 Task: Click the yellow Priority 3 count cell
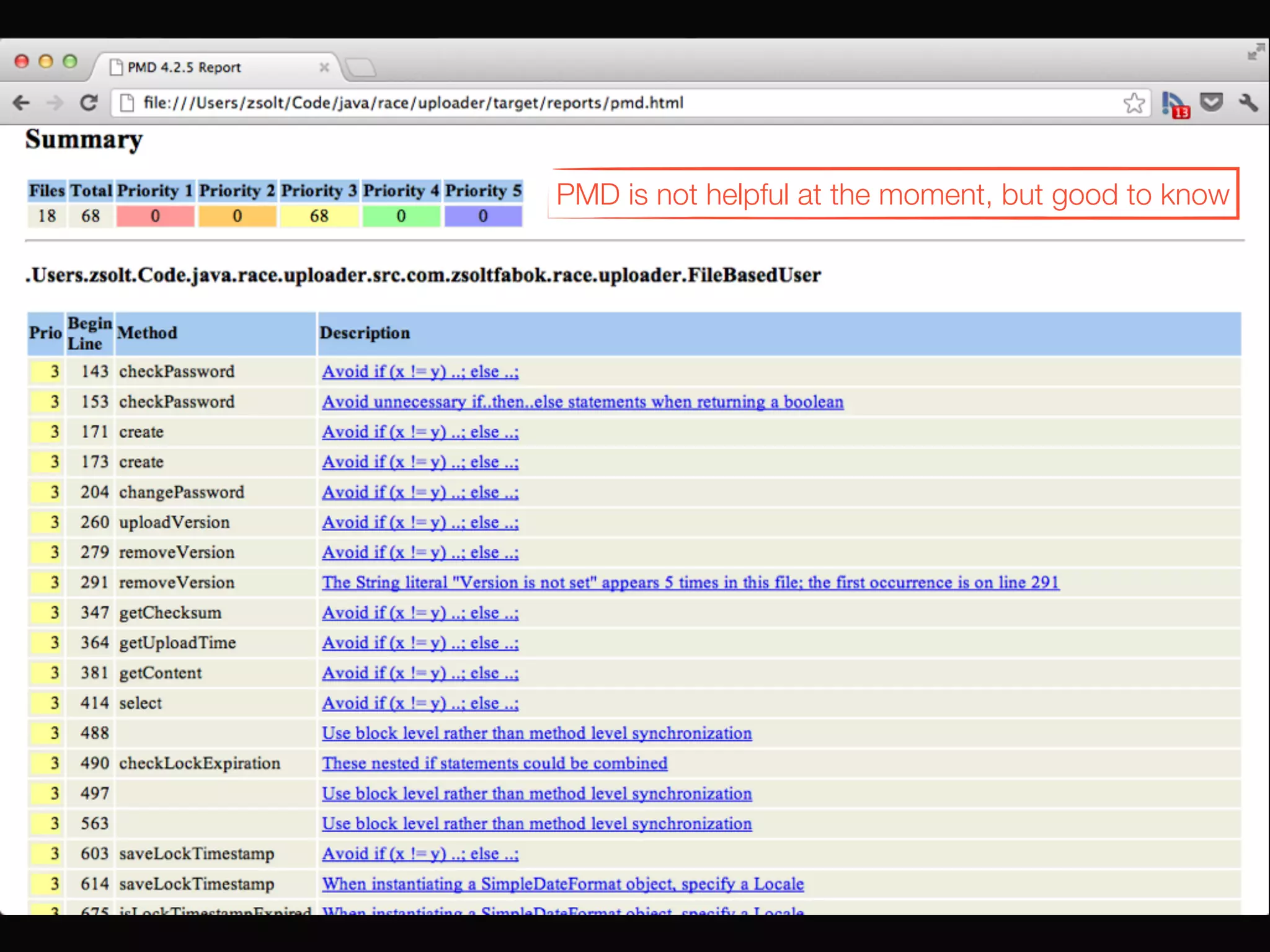(319, 216)
